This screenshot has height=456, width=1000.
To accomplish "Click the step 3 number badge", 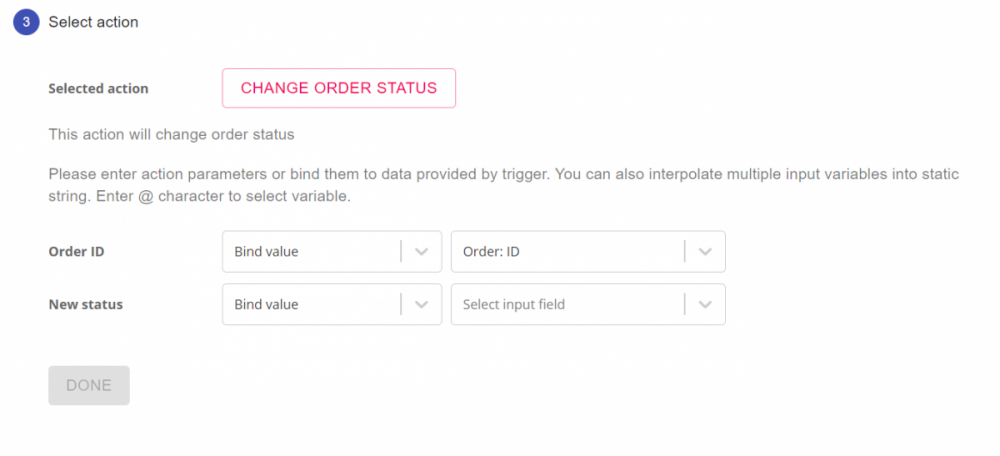I will 26,22.
